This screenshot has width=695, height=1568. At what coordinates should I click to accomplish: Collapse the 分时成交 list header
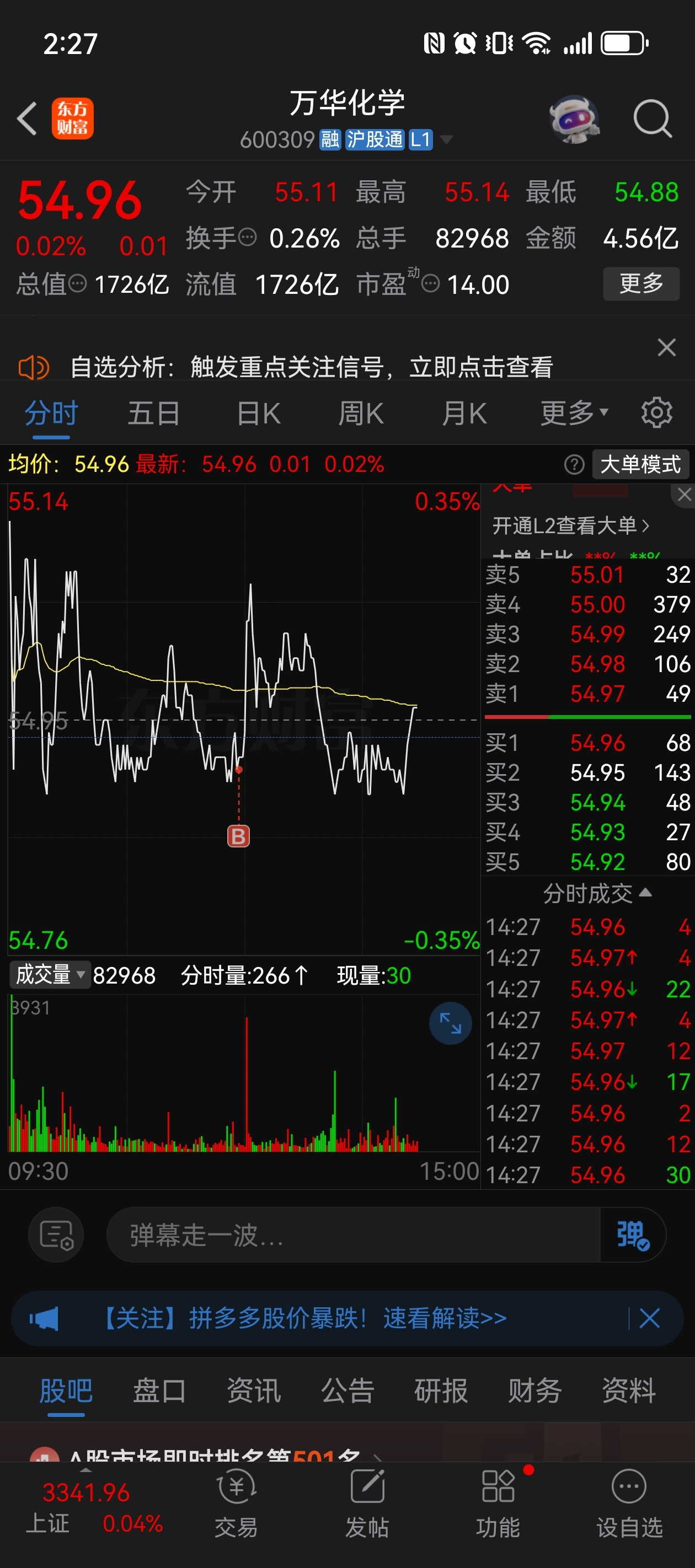click(597, 894)
